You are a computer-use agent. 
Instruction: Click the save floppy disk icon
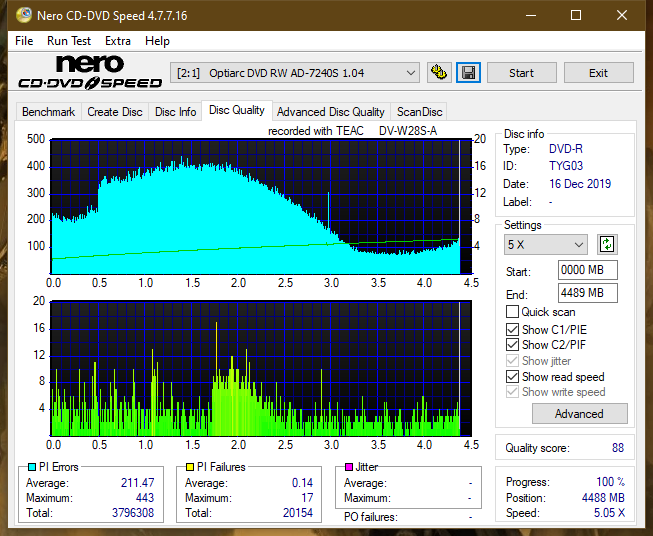point(469,73)
